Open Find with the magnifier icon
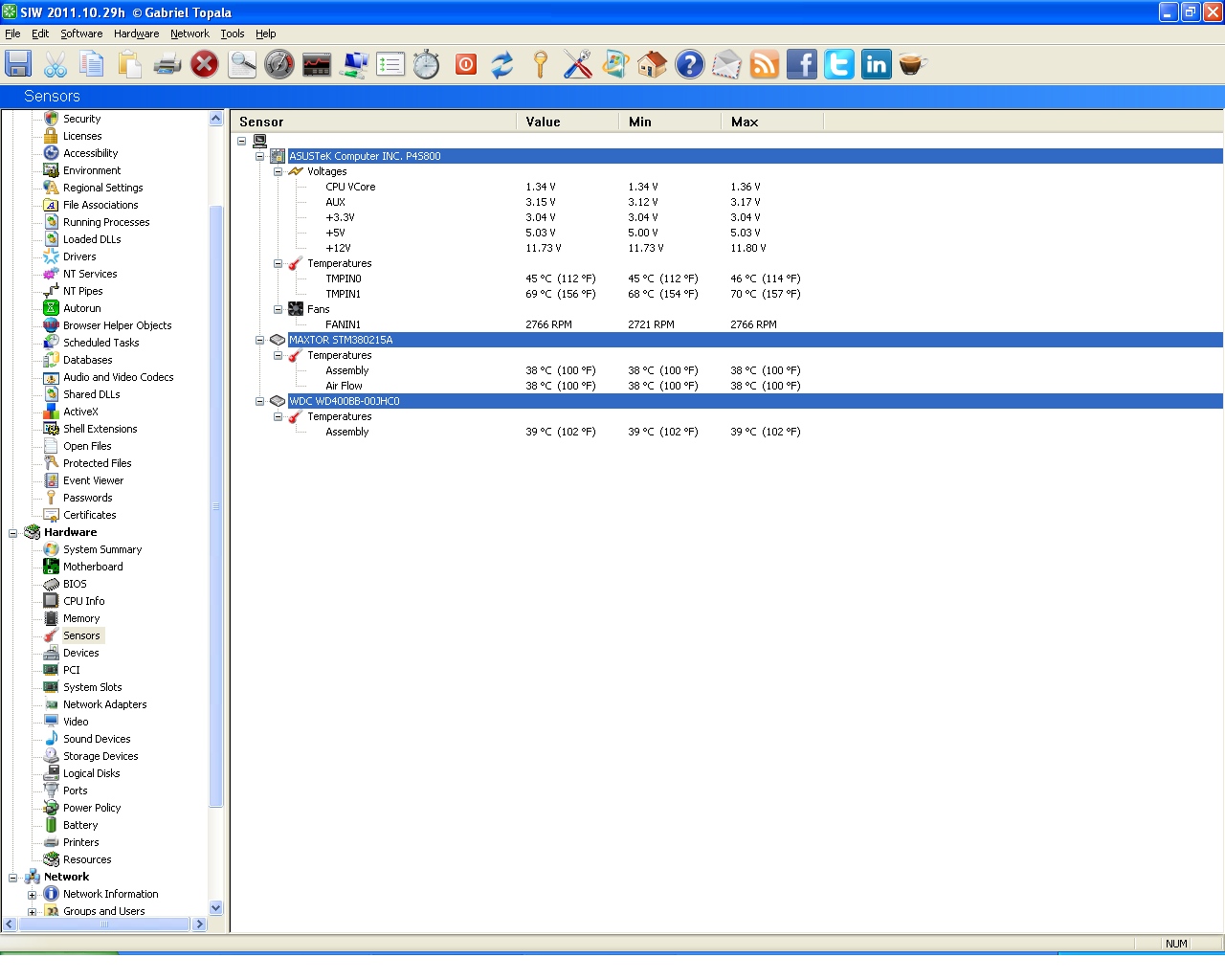 tap(242, 64)
